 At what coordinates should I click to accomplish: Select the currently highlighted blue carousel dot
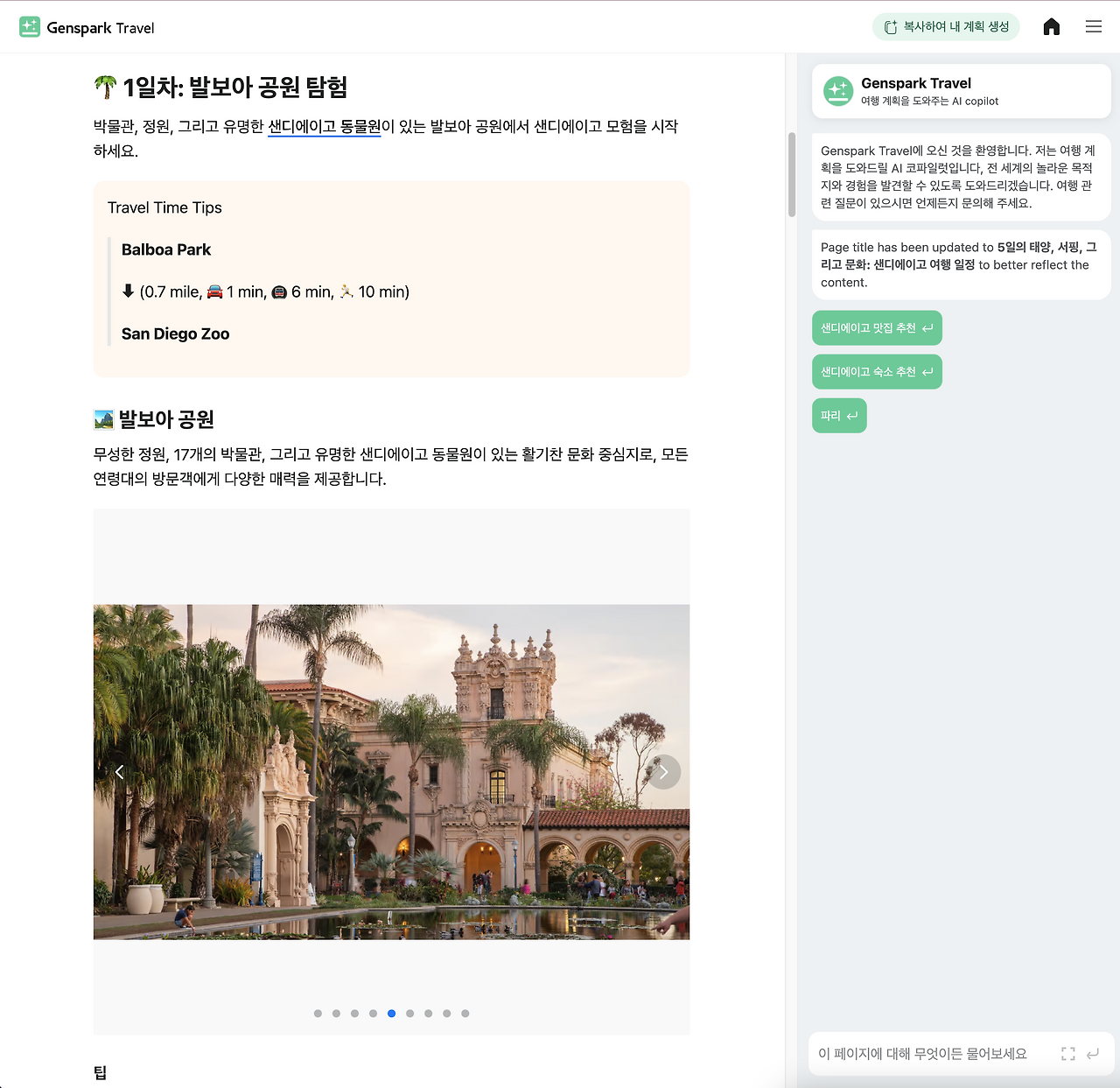click(x=391, y=1013)
